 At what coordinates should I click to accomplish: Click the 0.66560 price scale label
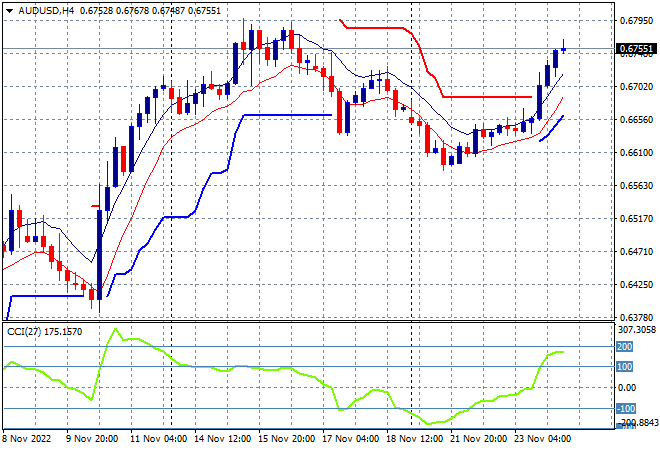point(637,120)
